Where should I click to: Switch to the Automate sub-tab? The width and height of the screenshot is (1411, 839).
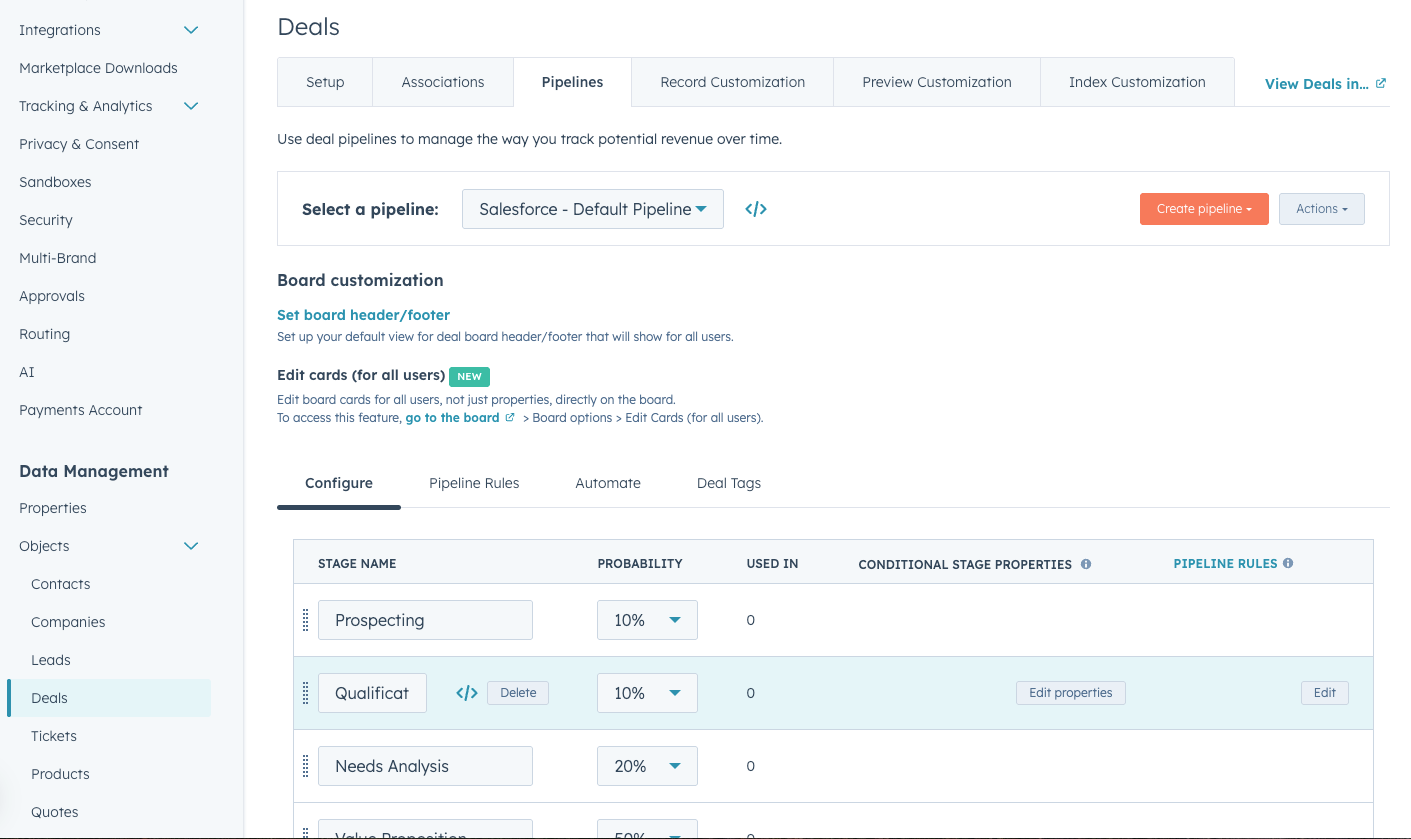(x=608, y=483)
